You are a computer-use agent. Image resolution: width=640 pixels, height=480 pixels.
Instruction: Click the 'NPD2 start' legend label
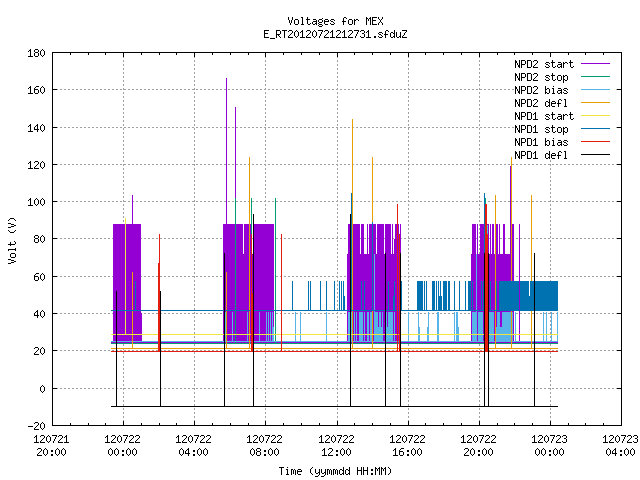click(x=544, y=64)
